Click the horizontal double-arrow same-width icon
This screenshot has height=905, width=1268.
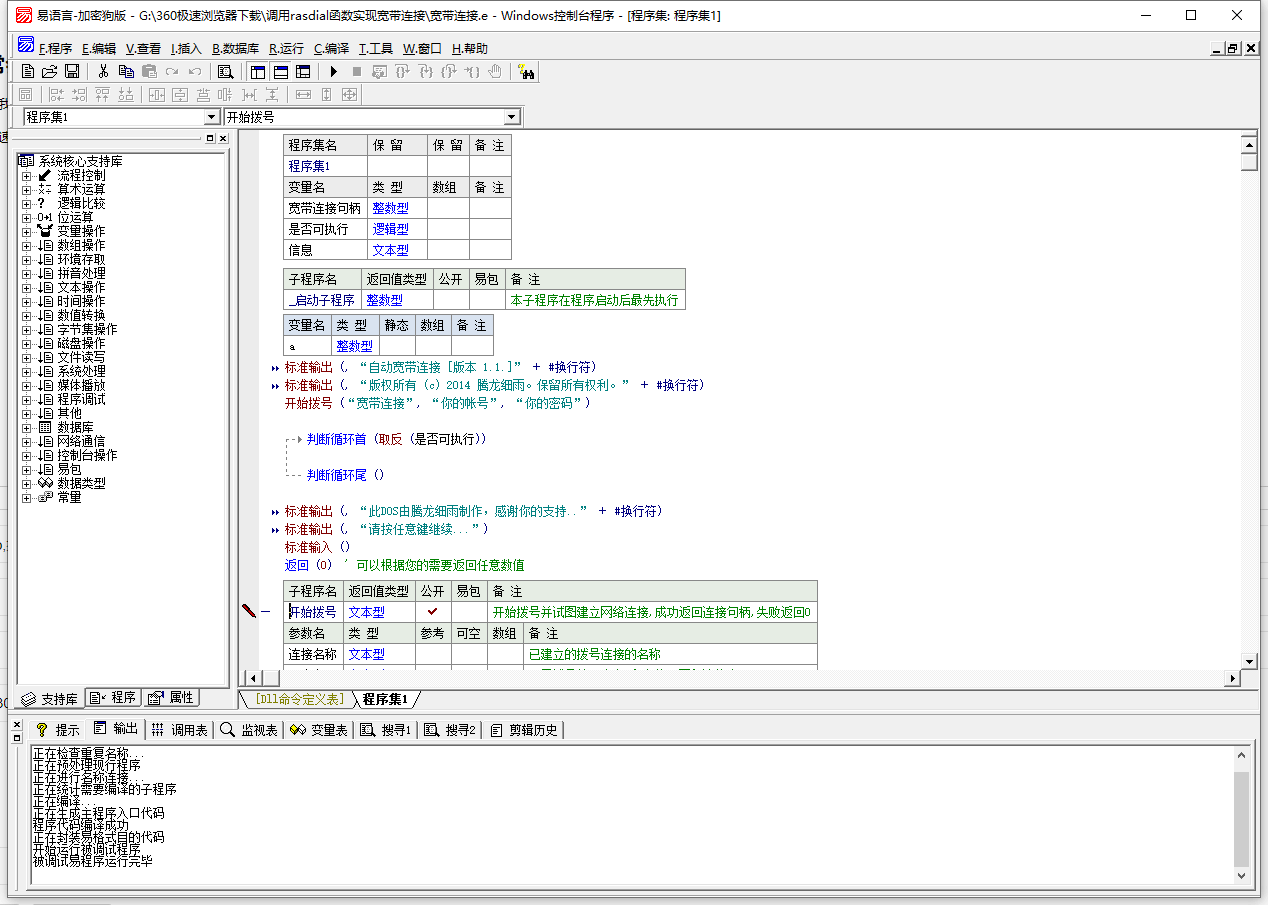(303, 94)
